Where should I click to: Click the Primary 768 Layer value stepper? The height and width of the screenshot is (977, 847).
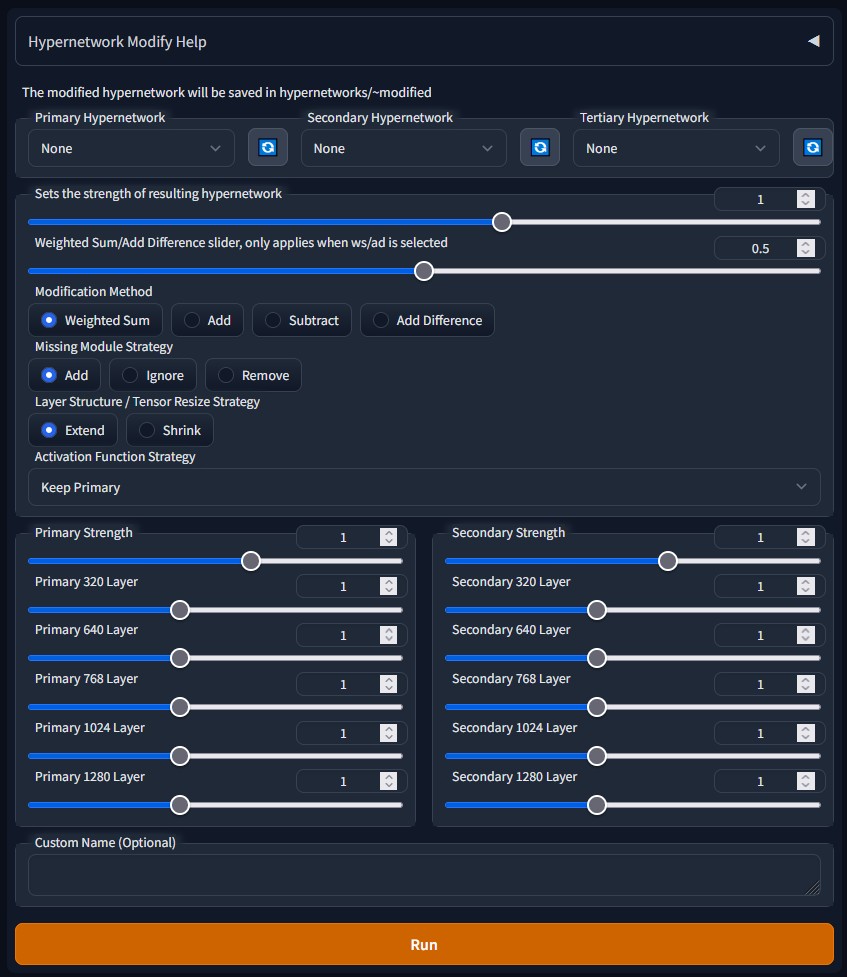click(x=388, y=684)
